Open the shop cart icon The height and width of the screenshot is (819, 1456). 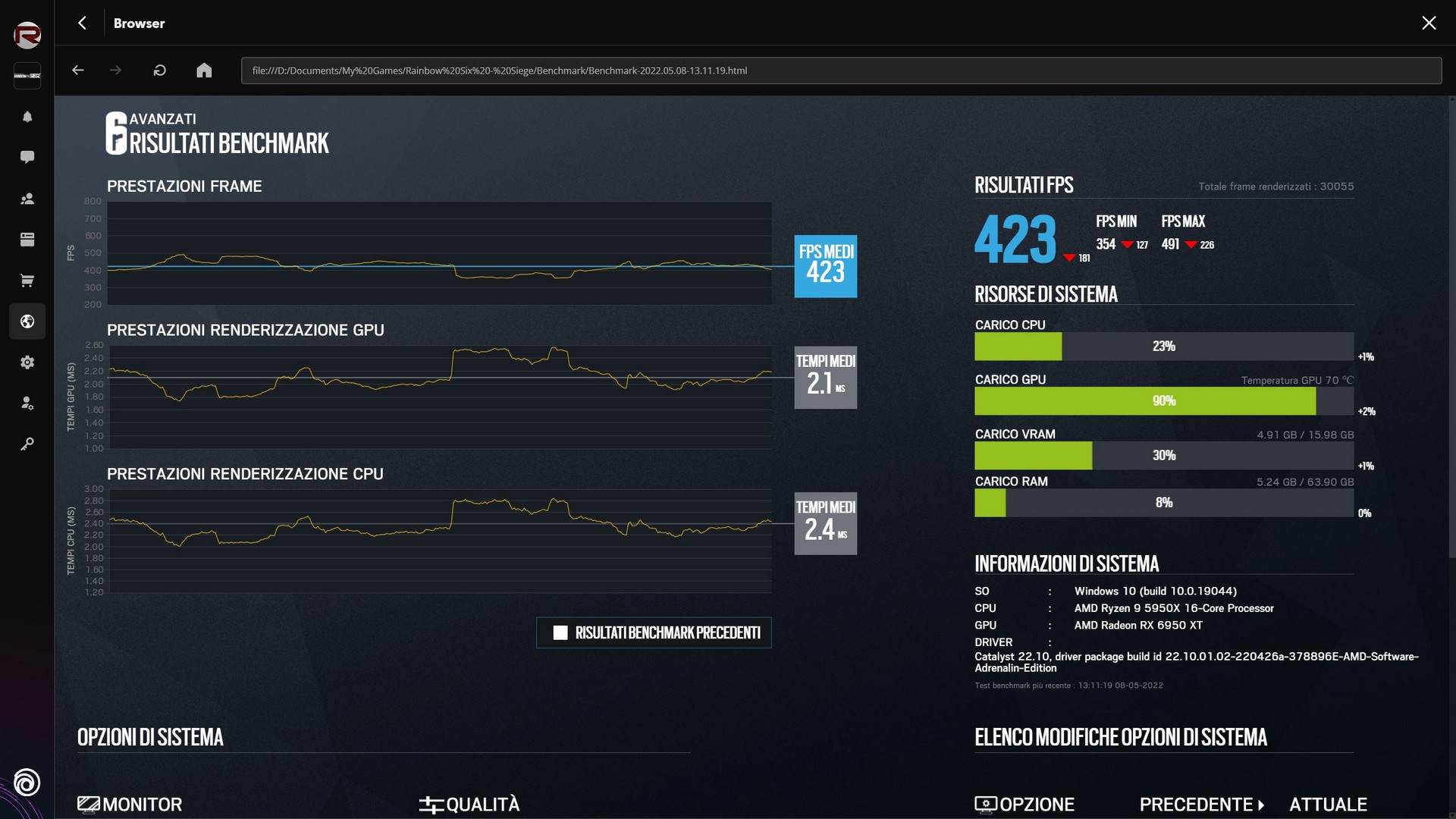[x=27, y=281]
